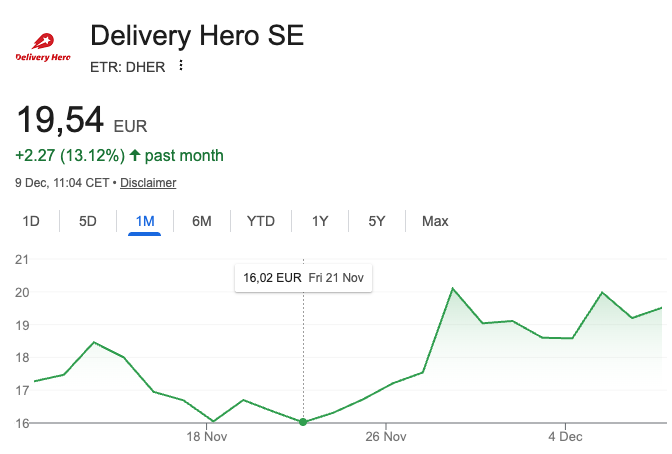Show the 1Y price history
The width and height of the screenshot is (672, 454).
pyautogui.click(x=320, y=221)
